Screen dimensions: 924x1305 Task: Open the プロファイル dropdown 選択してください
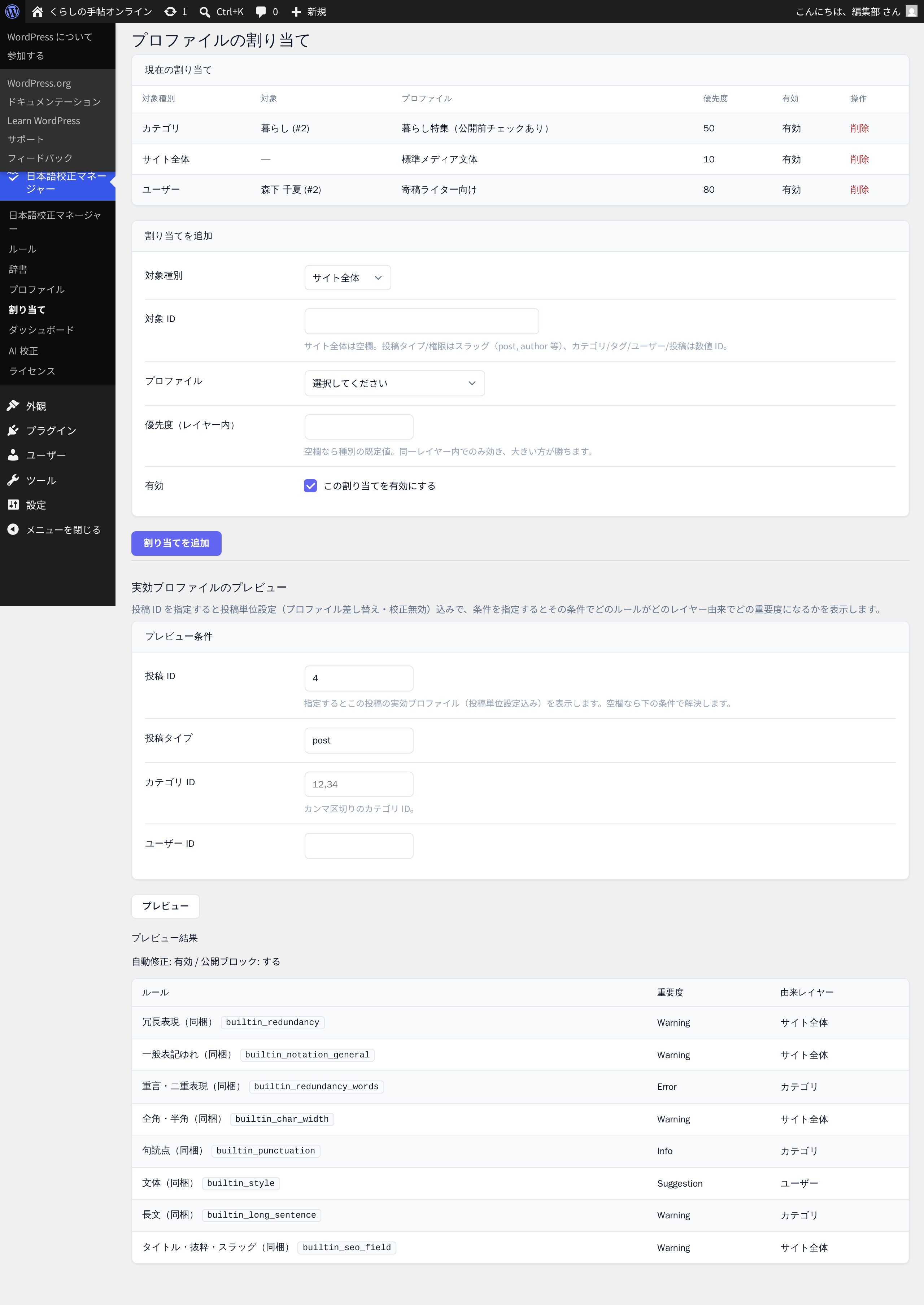click(x=395, y=383)
